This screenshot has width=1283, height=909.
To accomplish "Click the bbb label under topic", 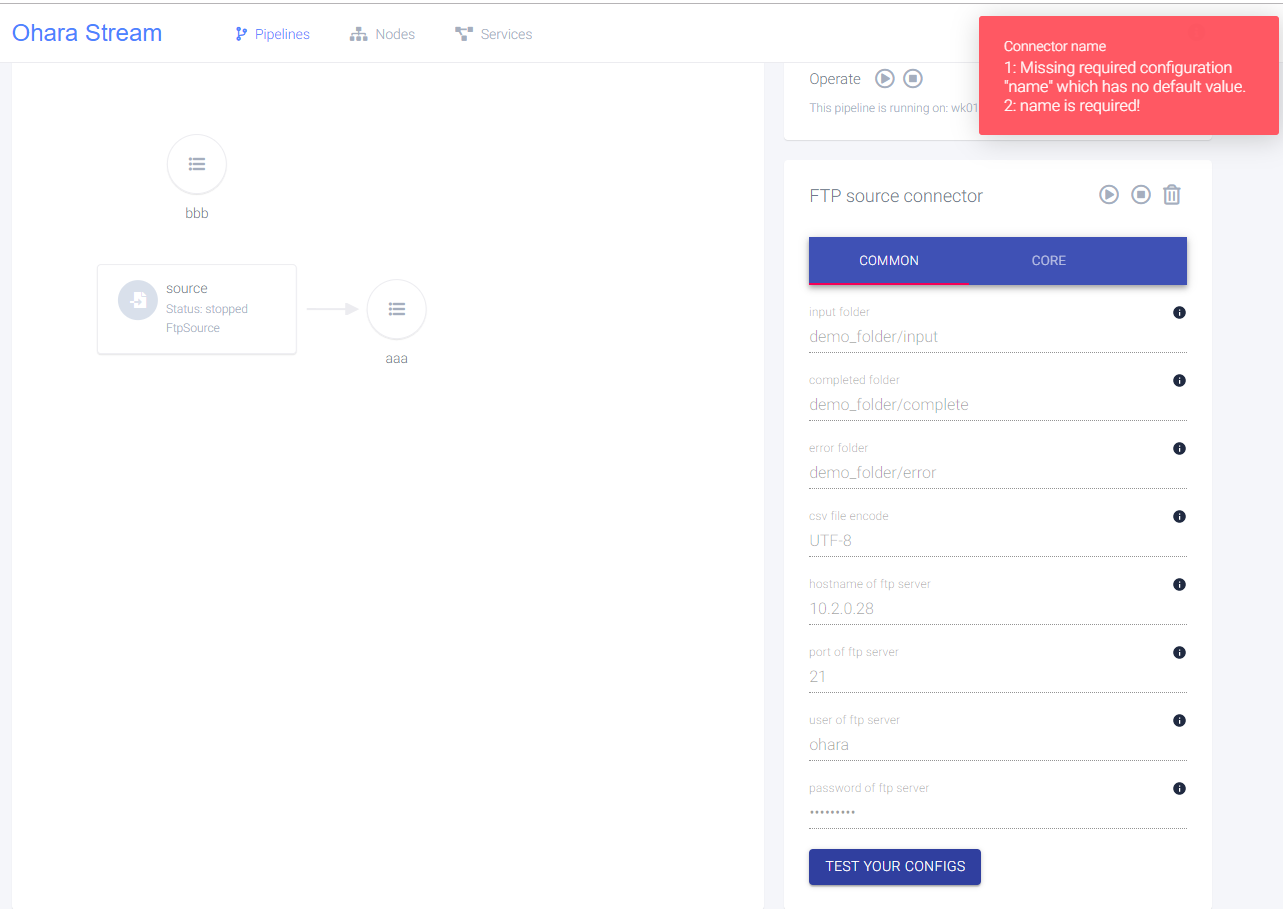I will 197,214.
